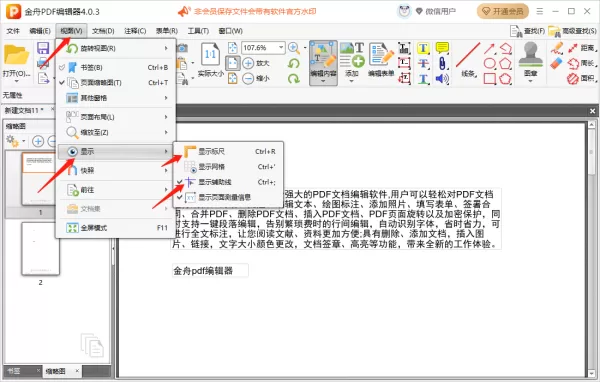
Task: Open the 工具(T) tools menu
Action: click(198, 31)
